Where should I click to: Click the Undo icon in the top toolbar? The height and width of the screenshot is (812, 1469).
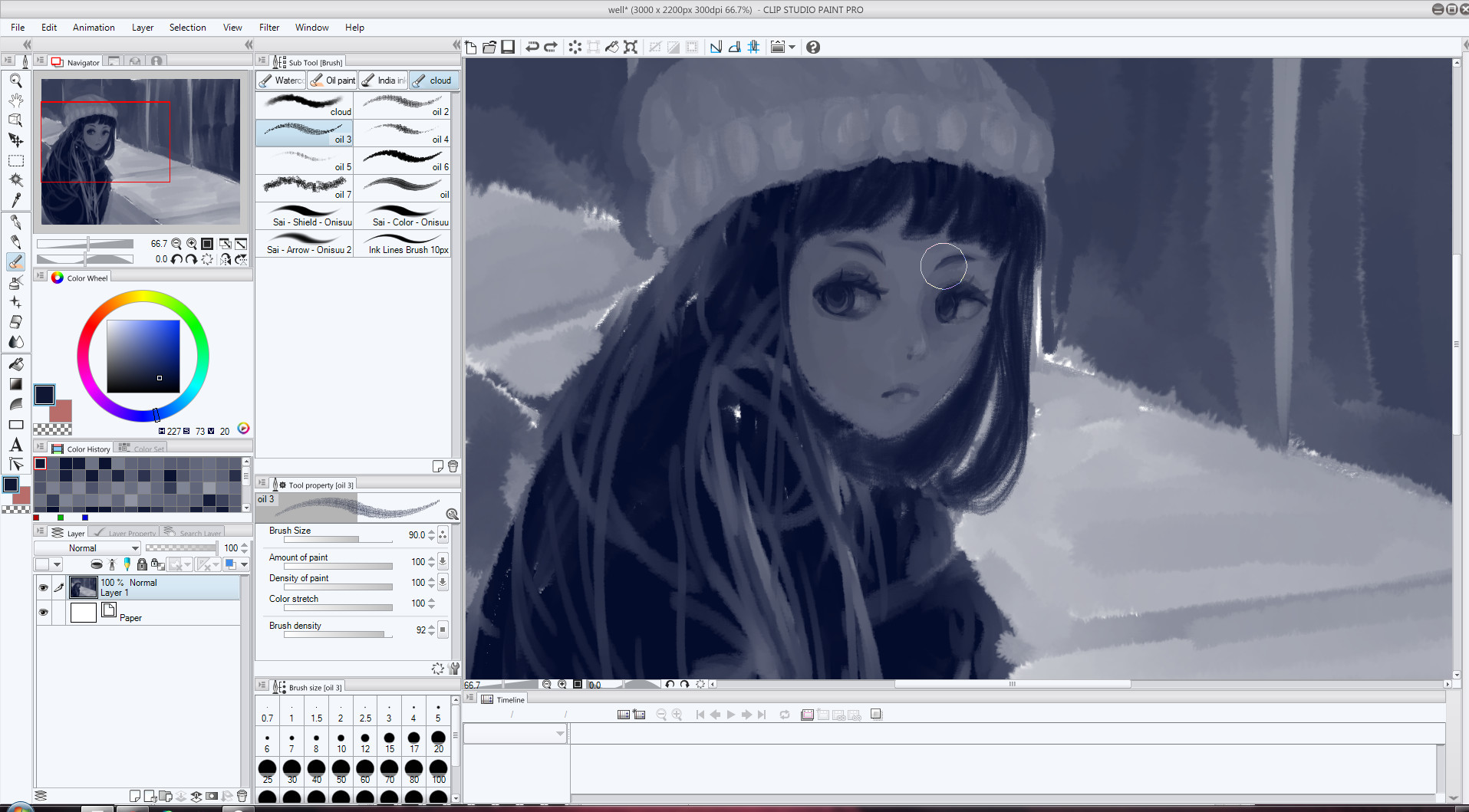pyautogui.click(x=532, y=47)
